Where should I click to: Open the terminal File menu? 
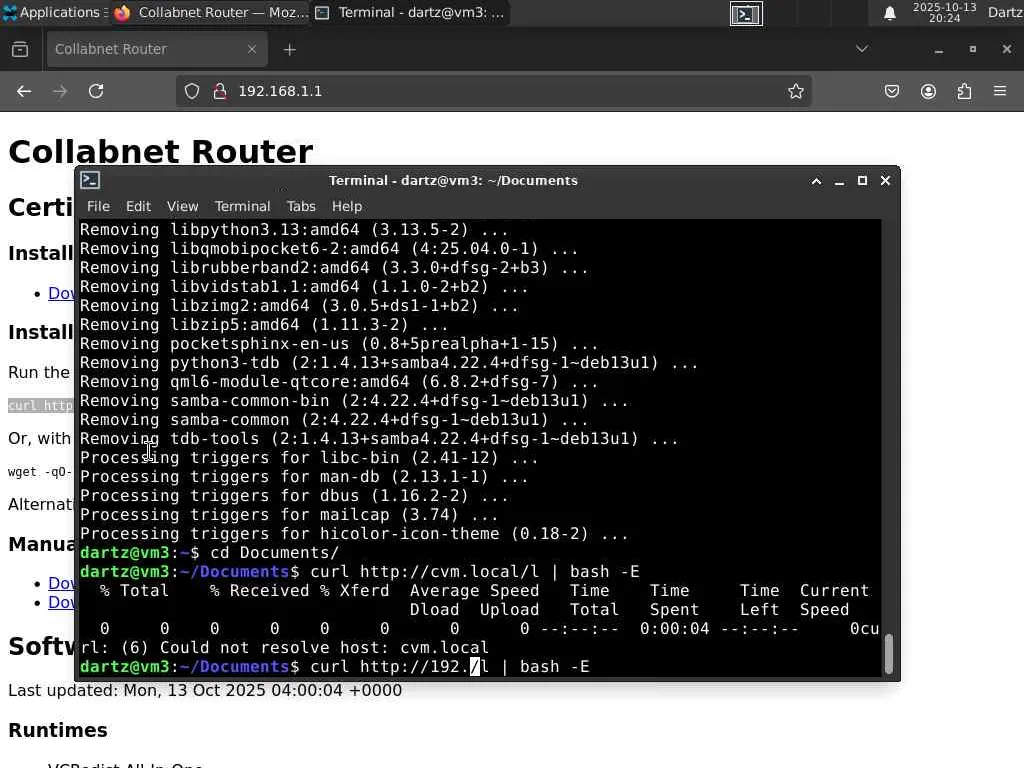click(x=98, y=206)
